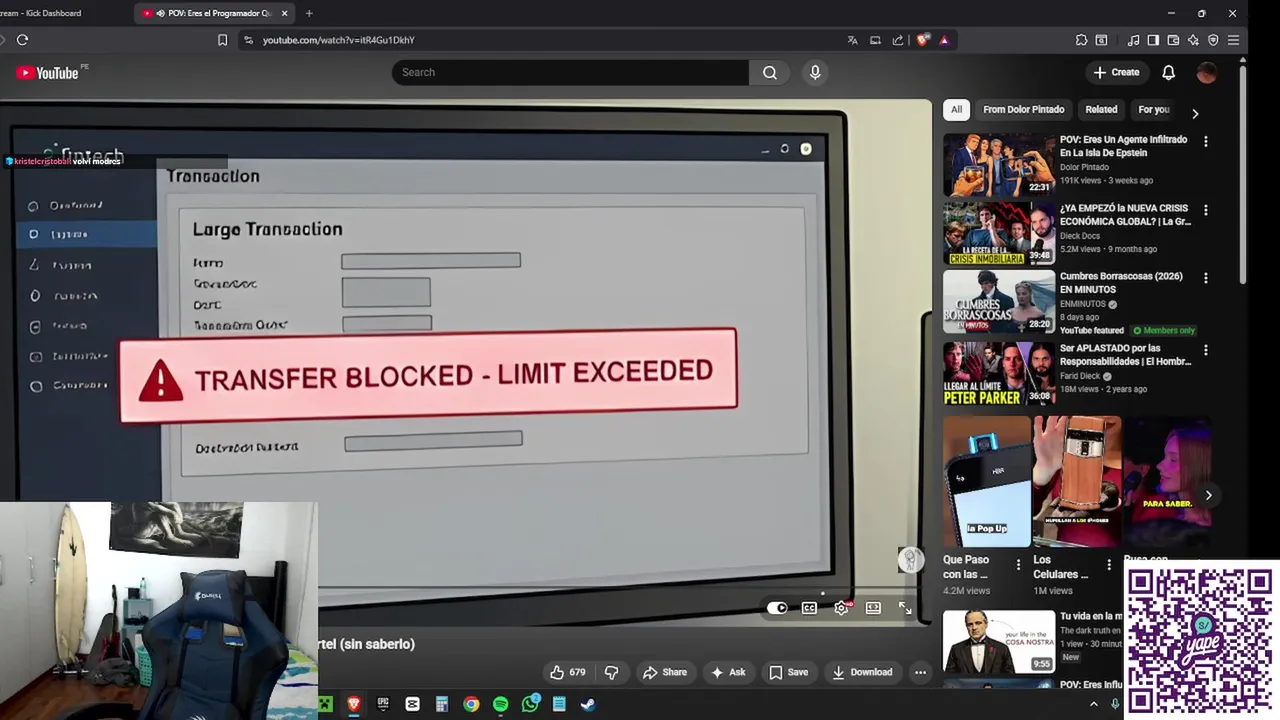
Task: Expand more Shorts with arrow
Action: (1208, 495)
